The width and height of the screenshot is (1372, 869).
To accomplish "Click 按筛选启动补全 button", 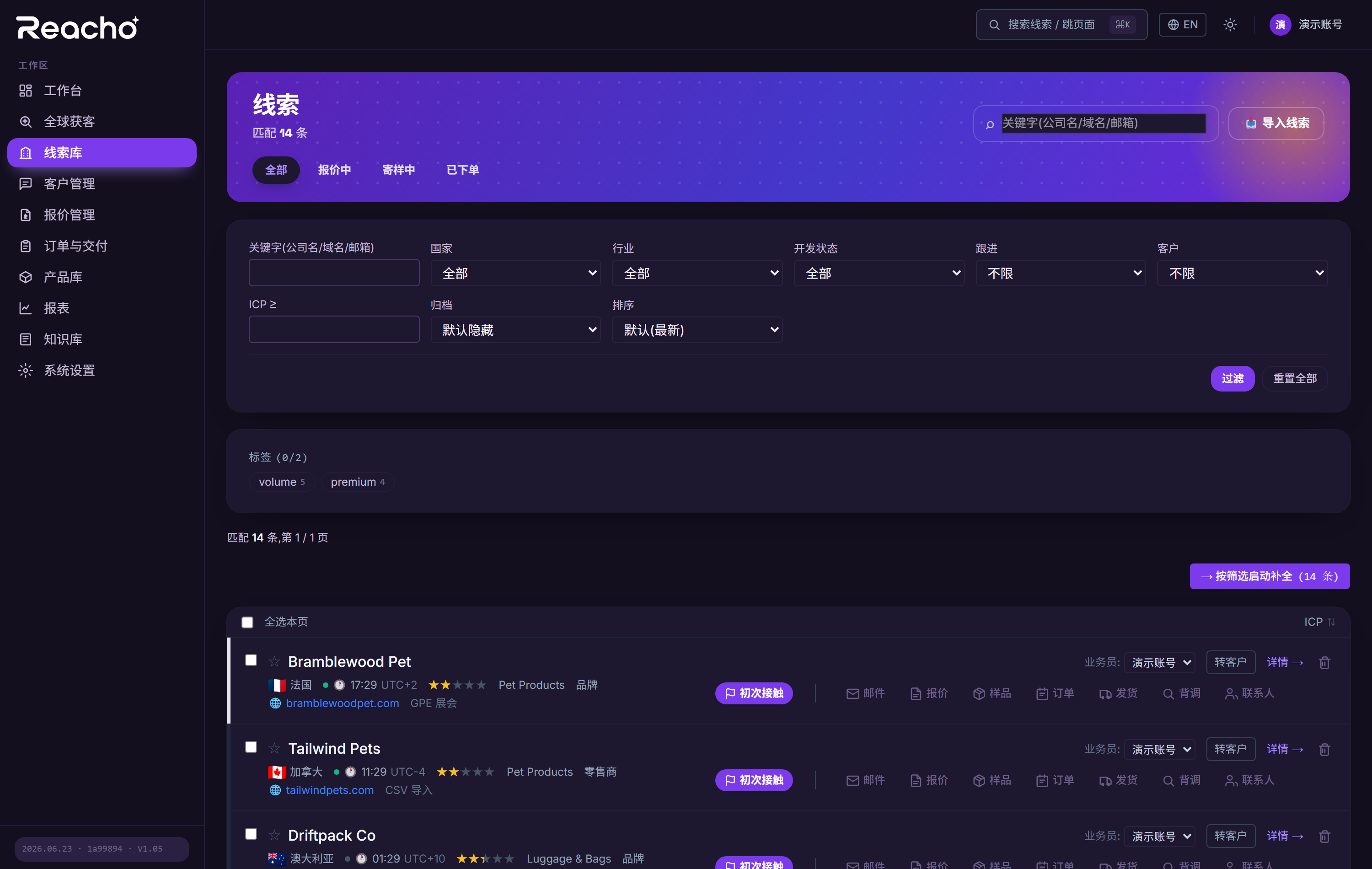I will [1270, 576].
